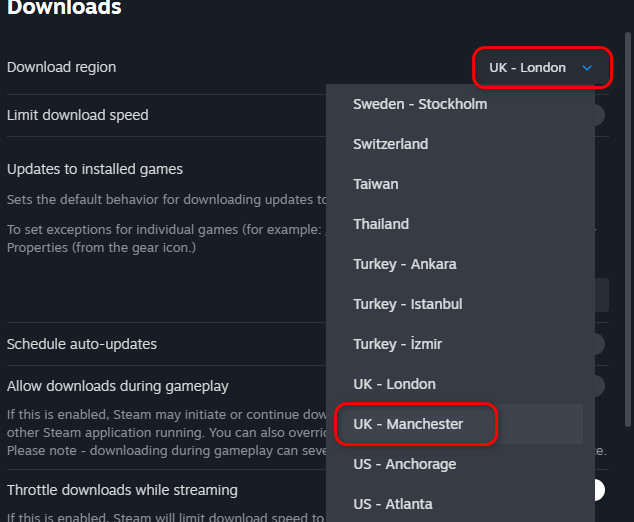
Task: Select Thailand as the download region
Action: click(381, 224)
